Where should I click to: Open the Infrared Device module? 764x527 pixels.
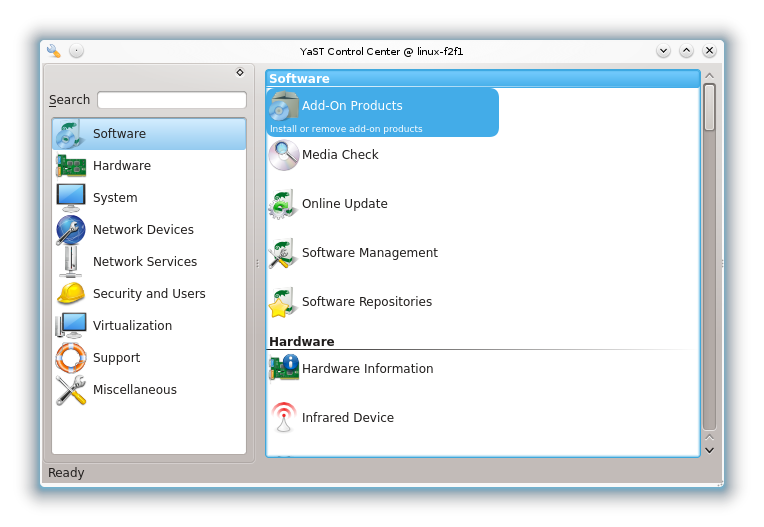tap(348, 418)
